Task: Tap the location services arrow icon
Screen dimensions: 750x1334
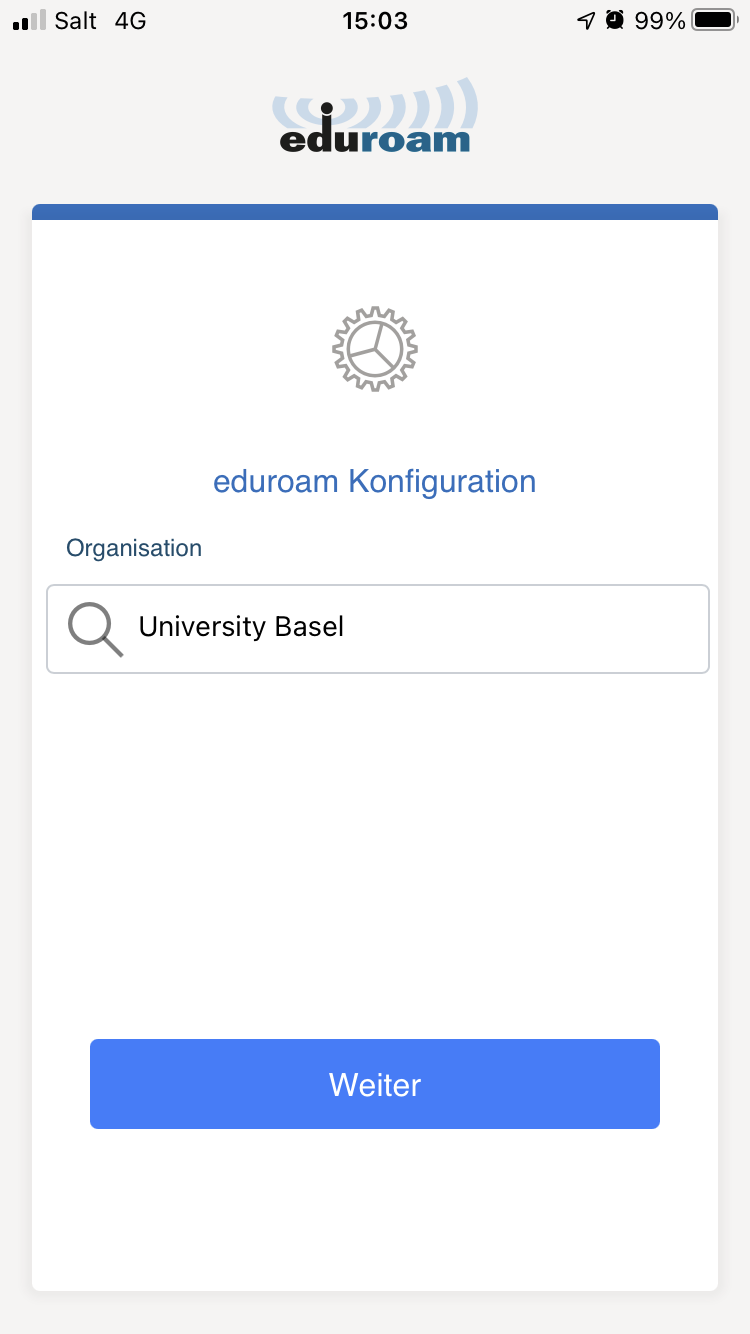Action: coord(586,21)
